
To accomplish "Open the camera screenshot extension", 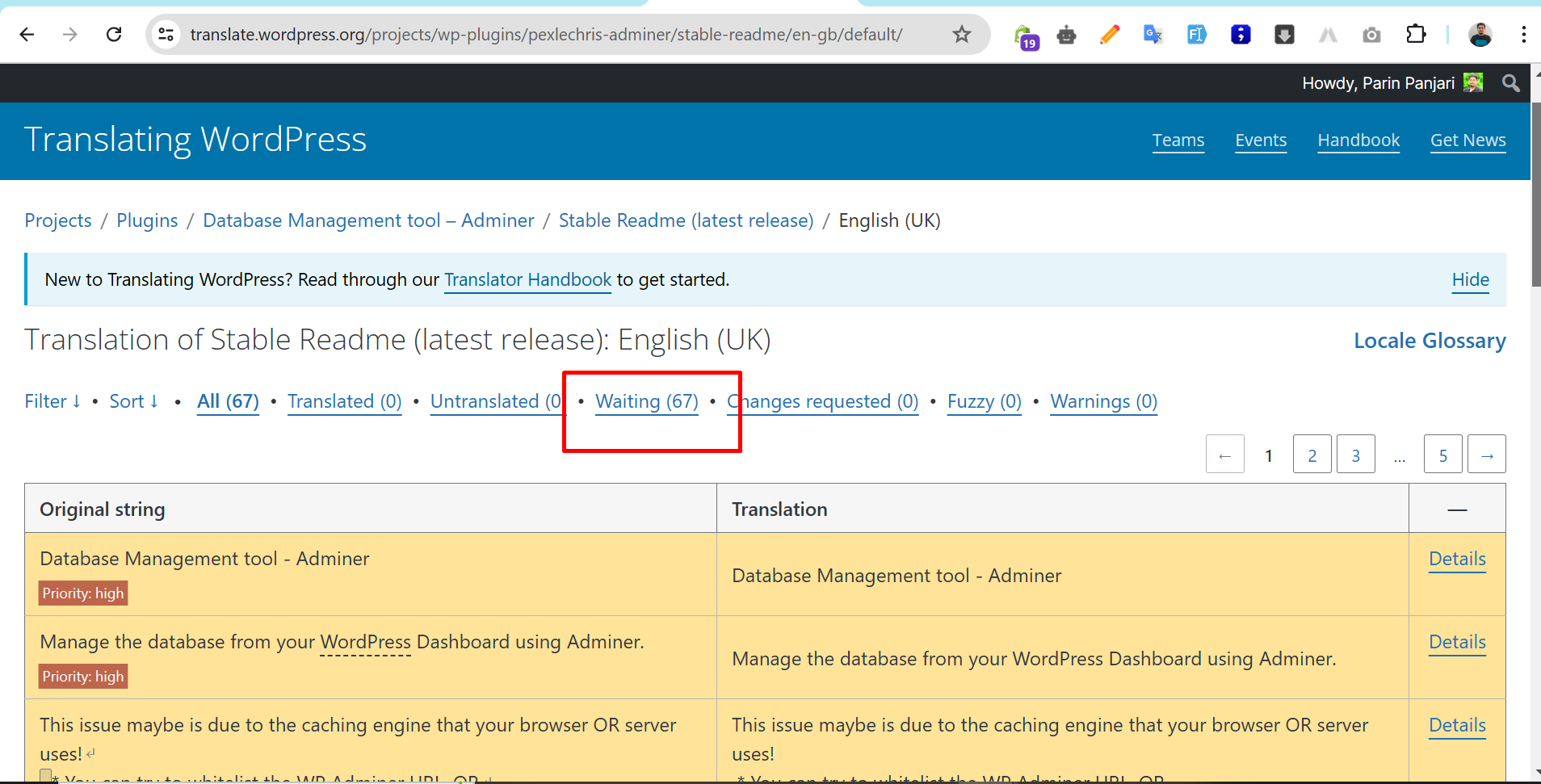I will pos(1371,35).
